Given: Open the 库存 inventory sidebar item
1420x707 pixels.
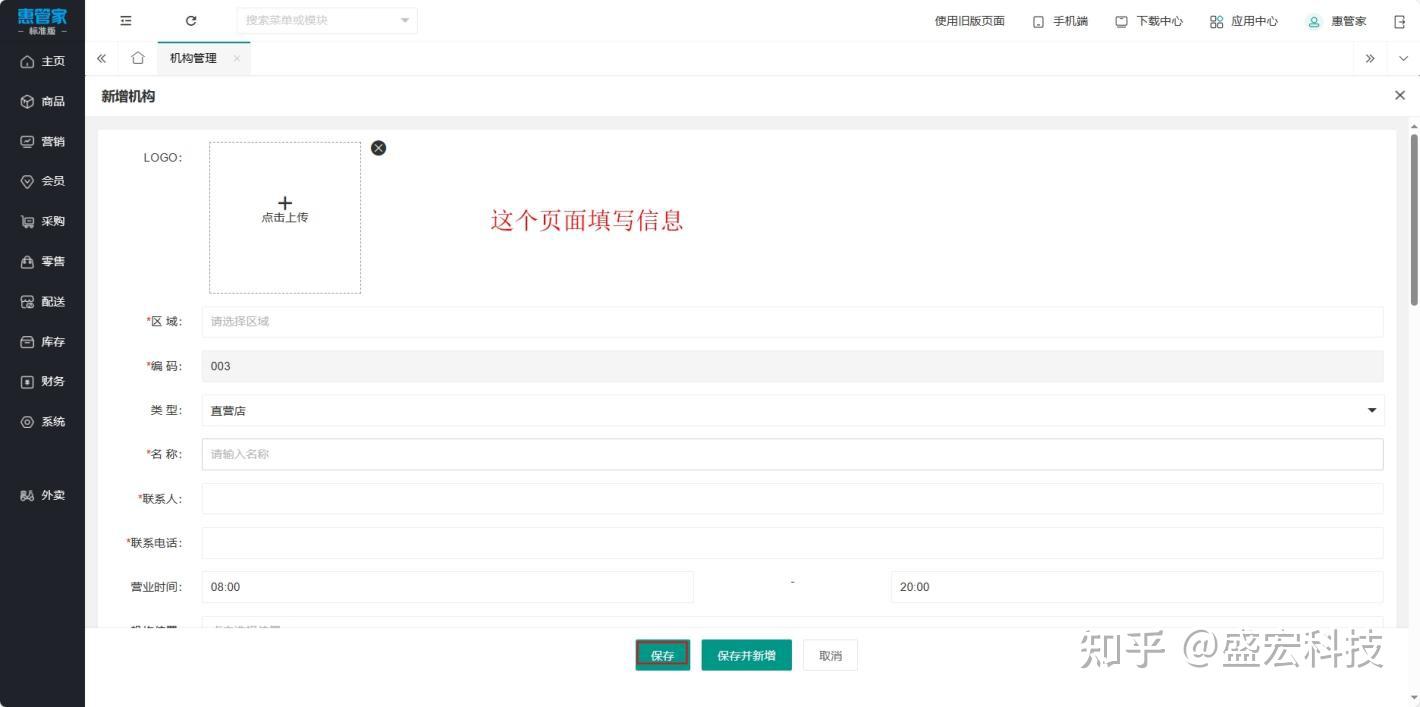Looking at the screenshot, I should coord(42,342).
